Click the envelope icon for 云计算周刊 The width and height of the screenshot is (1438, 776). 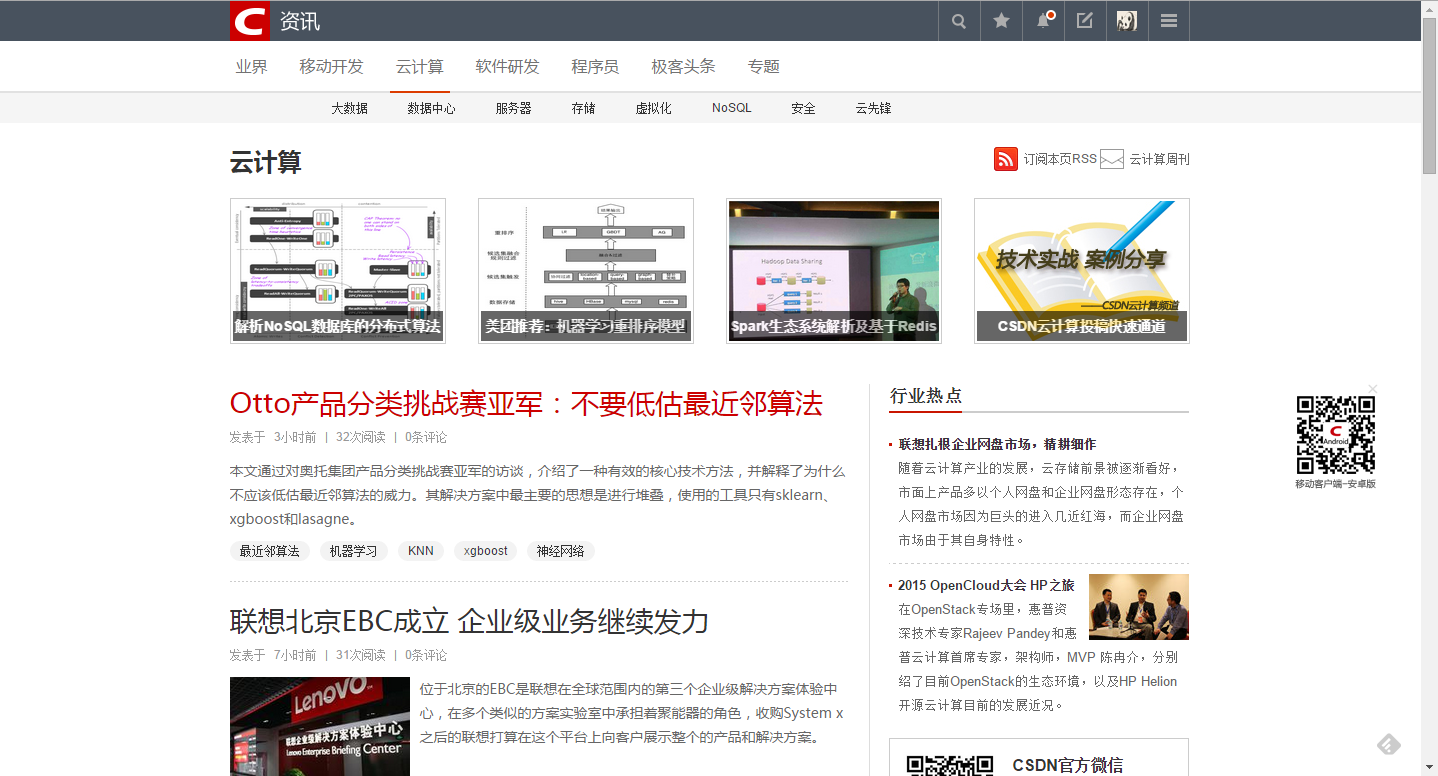[x=1112, y=159]
